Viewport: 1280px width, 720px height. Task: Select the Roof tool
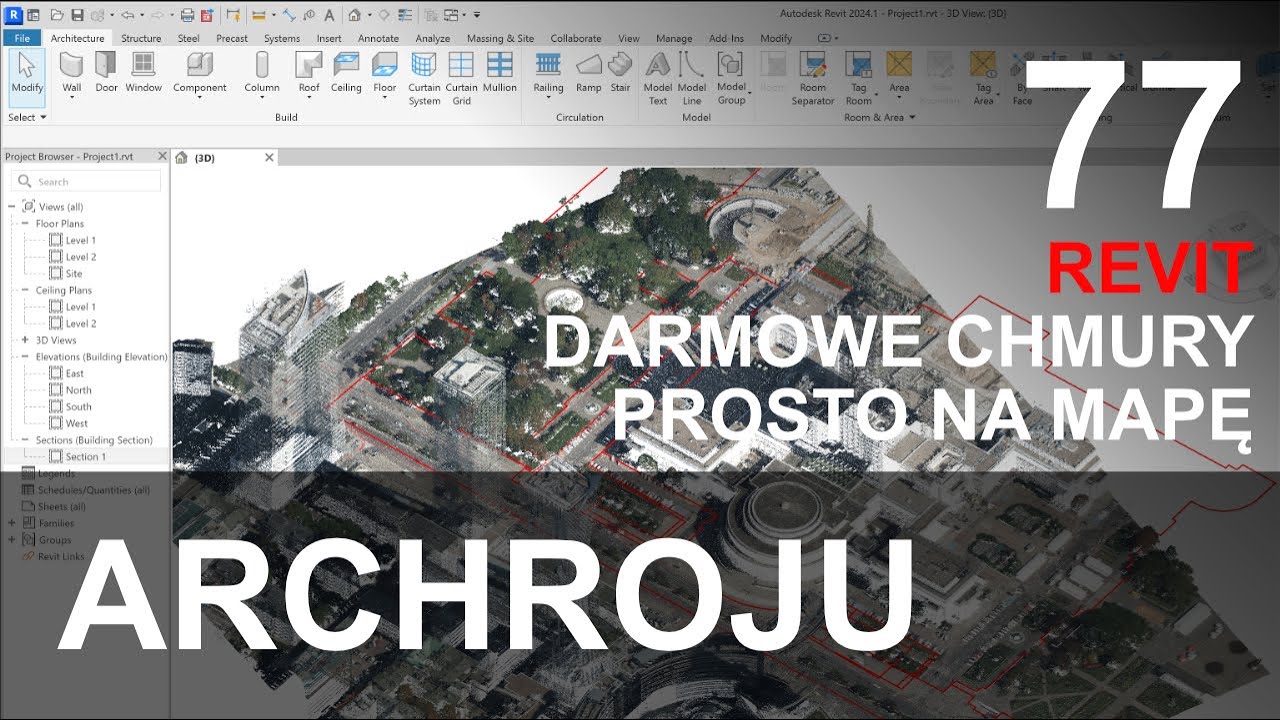pyautogui.click(x=309, y=76)
